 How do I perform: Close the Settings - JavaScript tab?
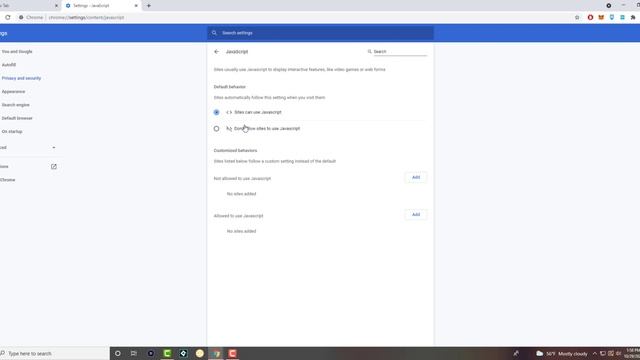(x=136, y=6)
